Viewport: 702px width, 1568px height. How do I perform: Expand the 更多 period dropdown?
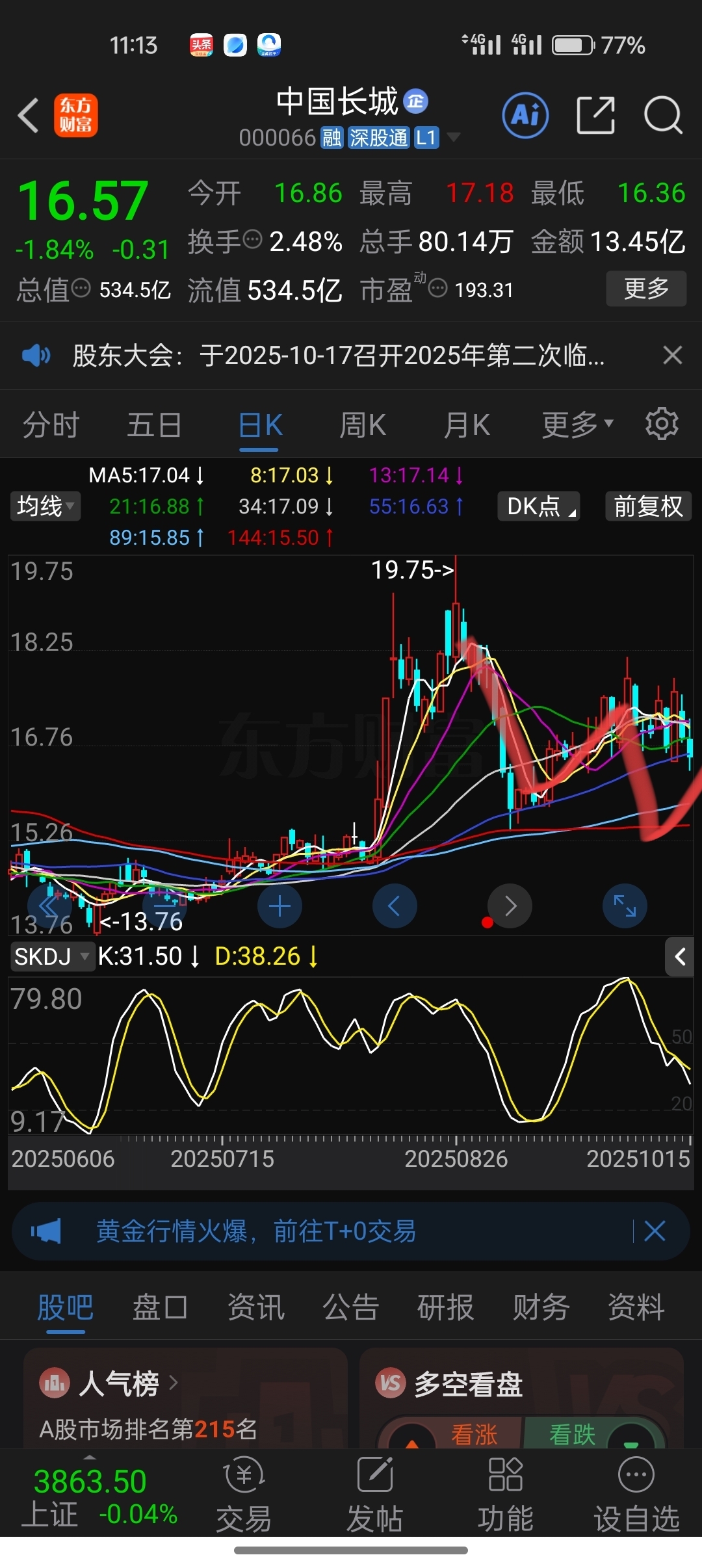pyautogui.click(x=577, y=425)
